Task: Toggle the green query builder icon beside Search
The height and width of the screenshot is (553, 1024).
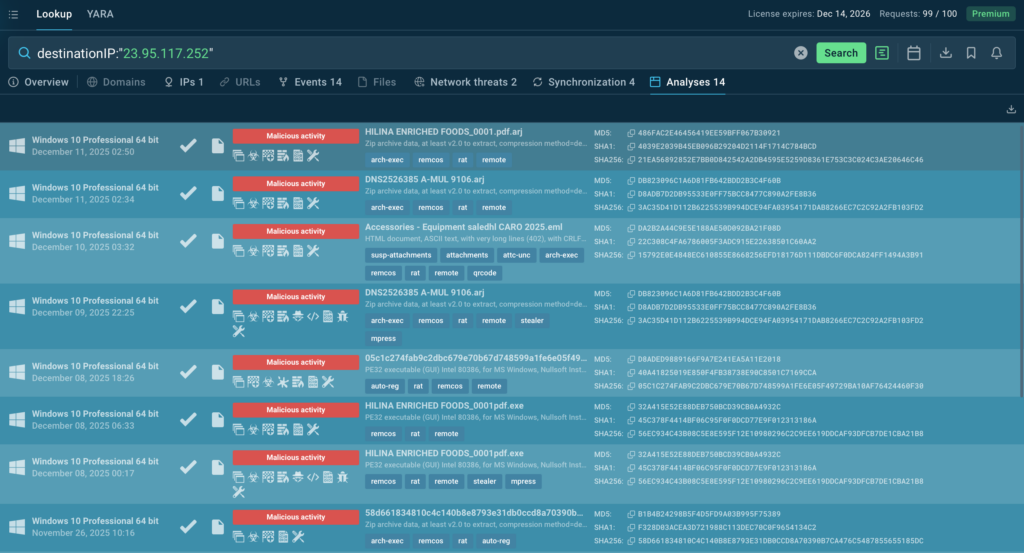Action: click(881, 53)
